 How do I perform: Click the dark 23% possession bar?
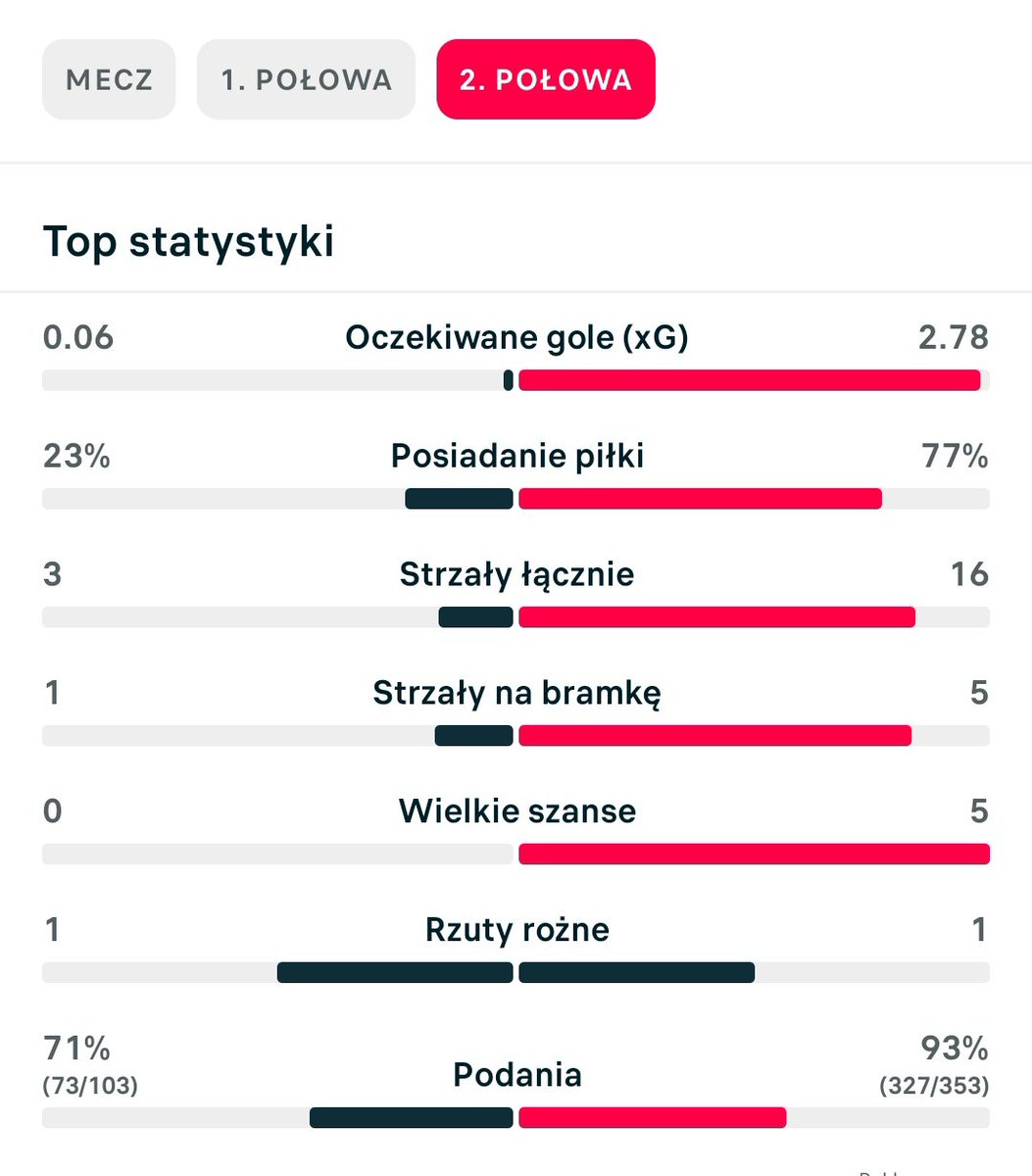[459, 499]
